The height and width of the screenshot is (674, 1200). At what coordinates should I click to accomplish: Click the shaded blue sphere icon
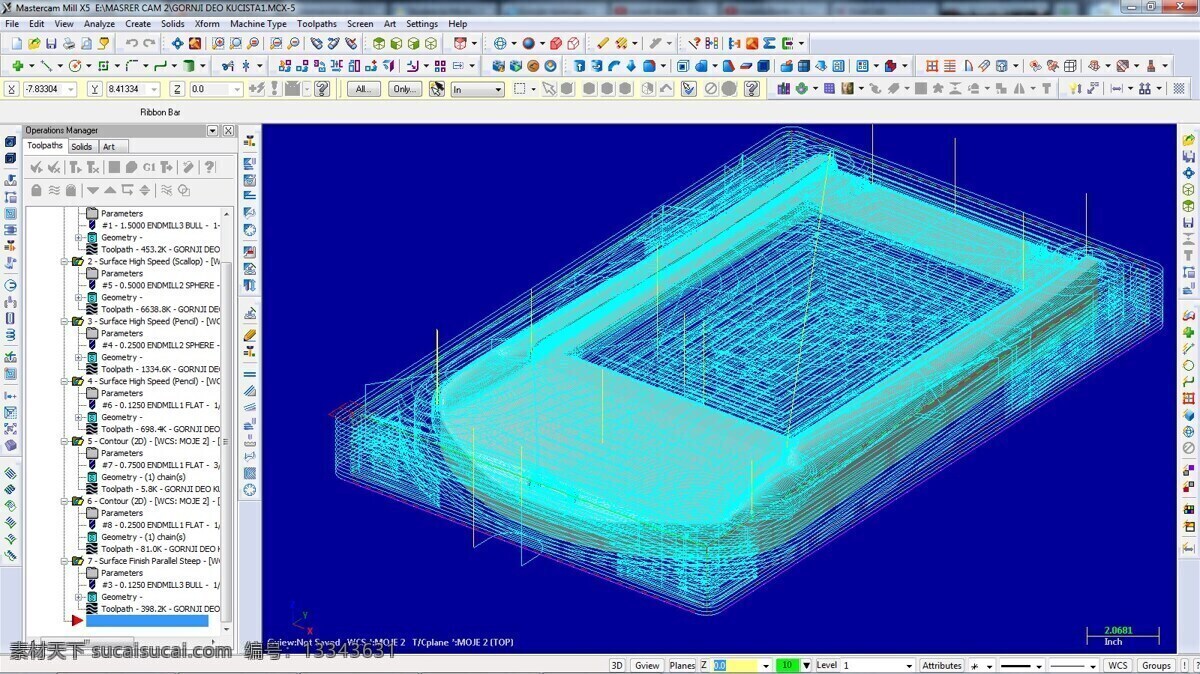[x=527, y=44]
